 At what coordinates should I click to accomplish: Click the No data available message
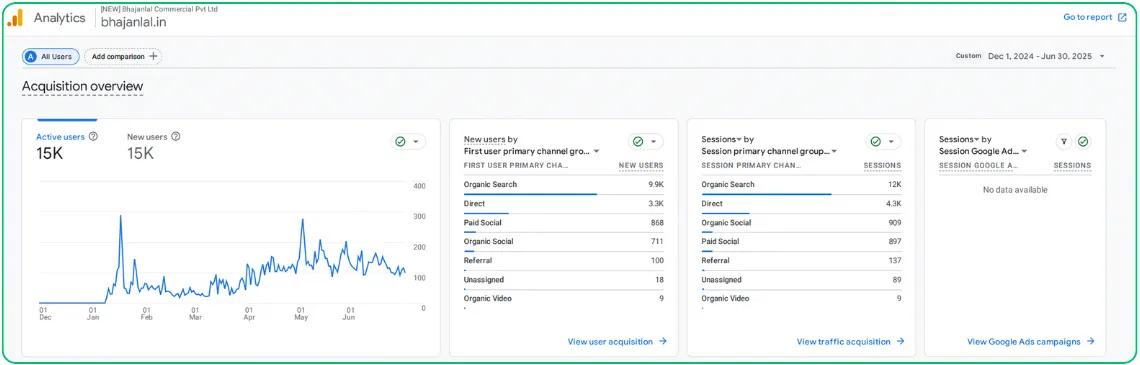click(1015, 190)
